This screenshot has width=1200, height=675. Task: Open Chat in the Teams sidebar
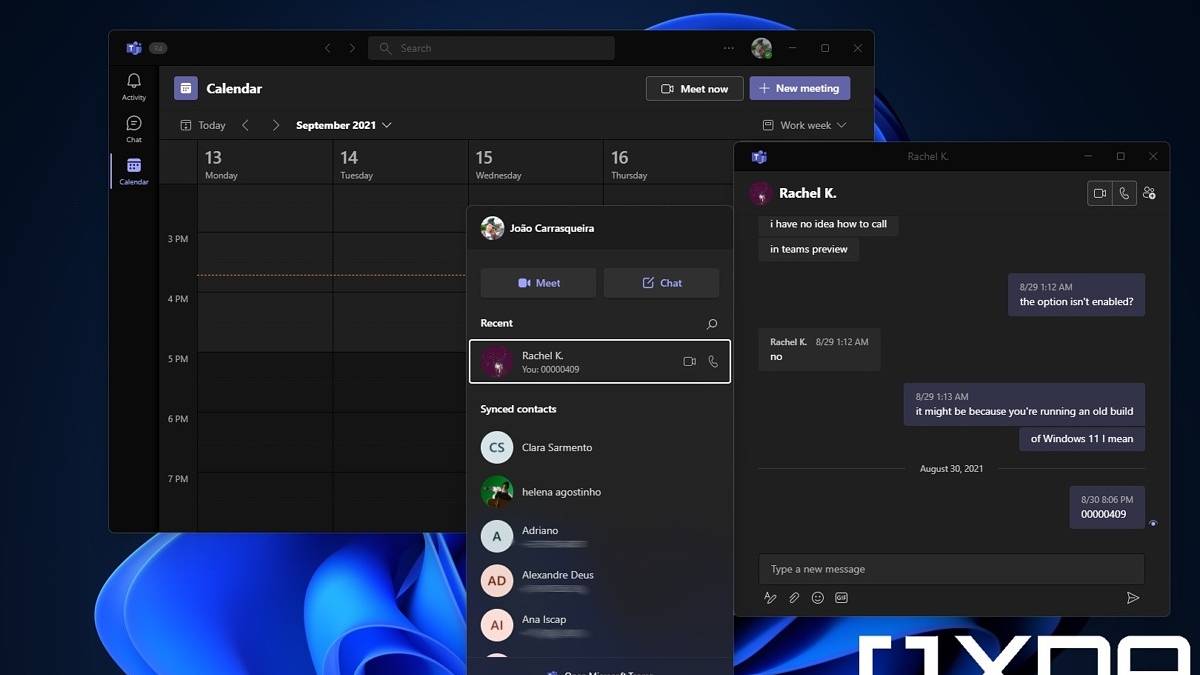pos(134,129)
